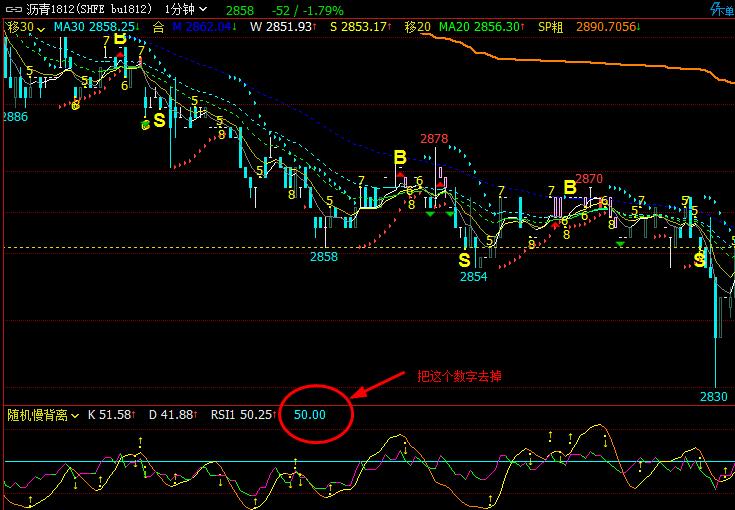Select the cyan 50.00 number in sub-chart header
Image resolution: width=735 pixels, height=510 pixels.
tap(310, 415)
